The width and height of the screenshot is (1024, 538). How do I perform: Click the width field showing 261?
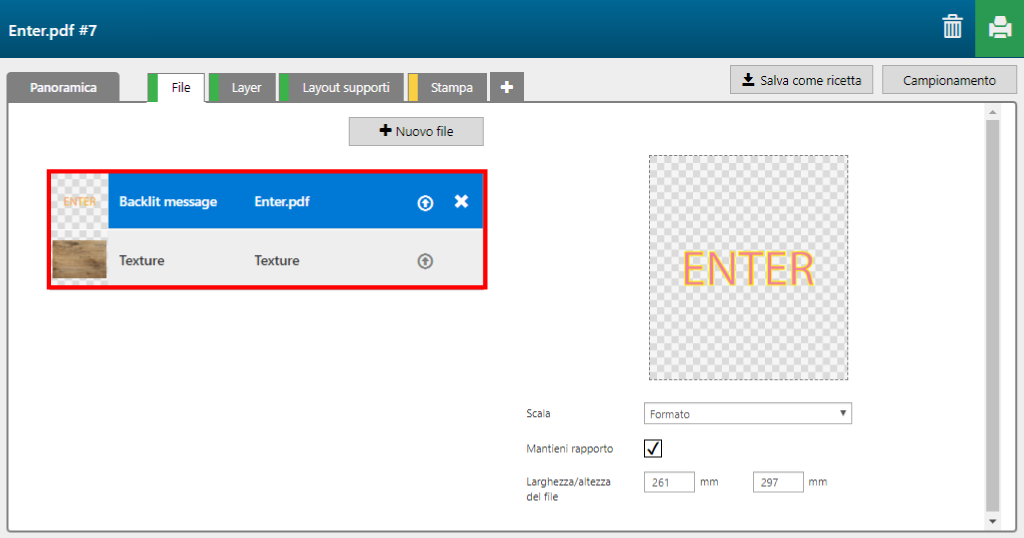(669, 483)
